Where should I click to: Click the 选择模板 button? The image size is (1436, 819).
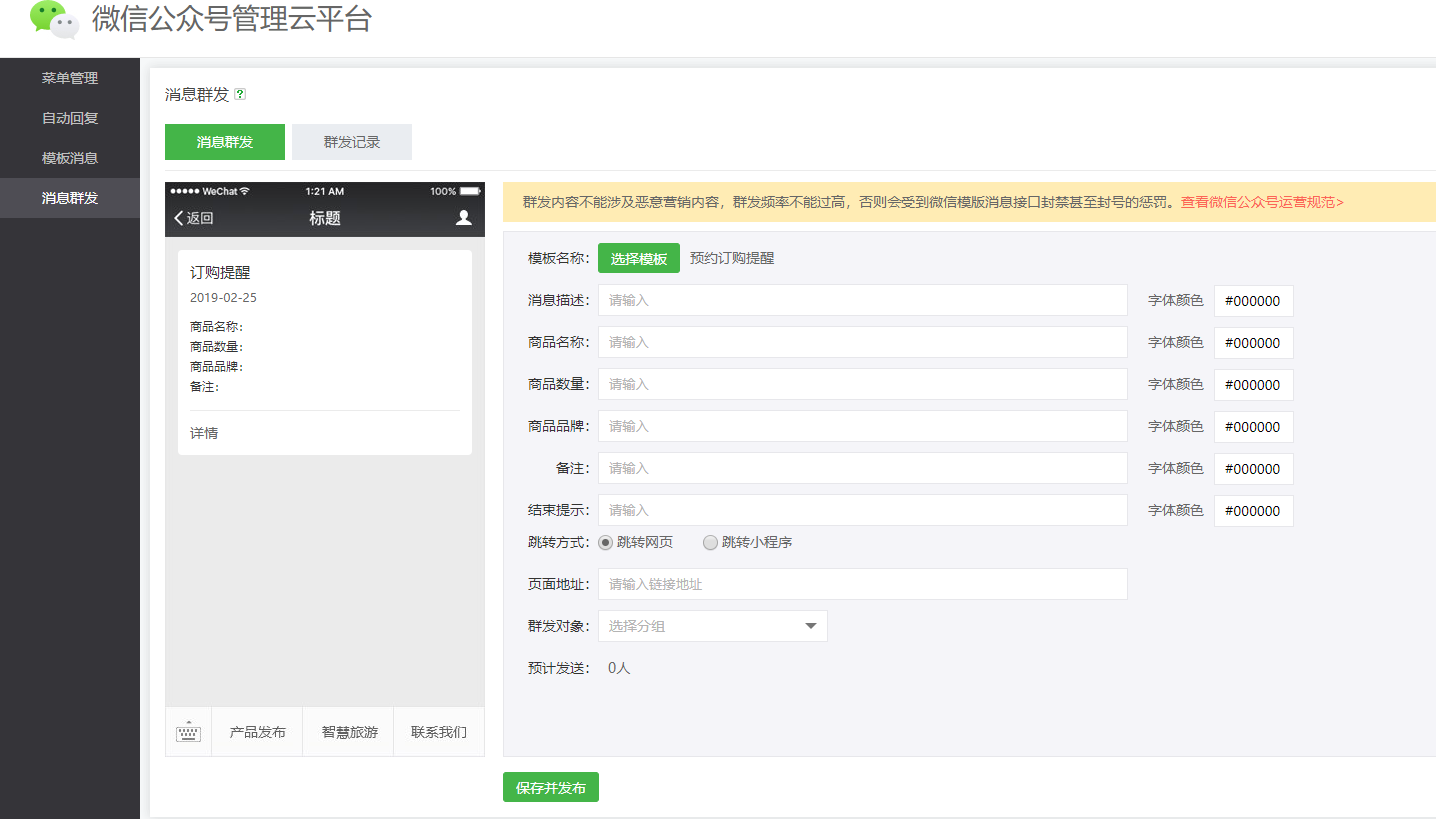point(638,258)
